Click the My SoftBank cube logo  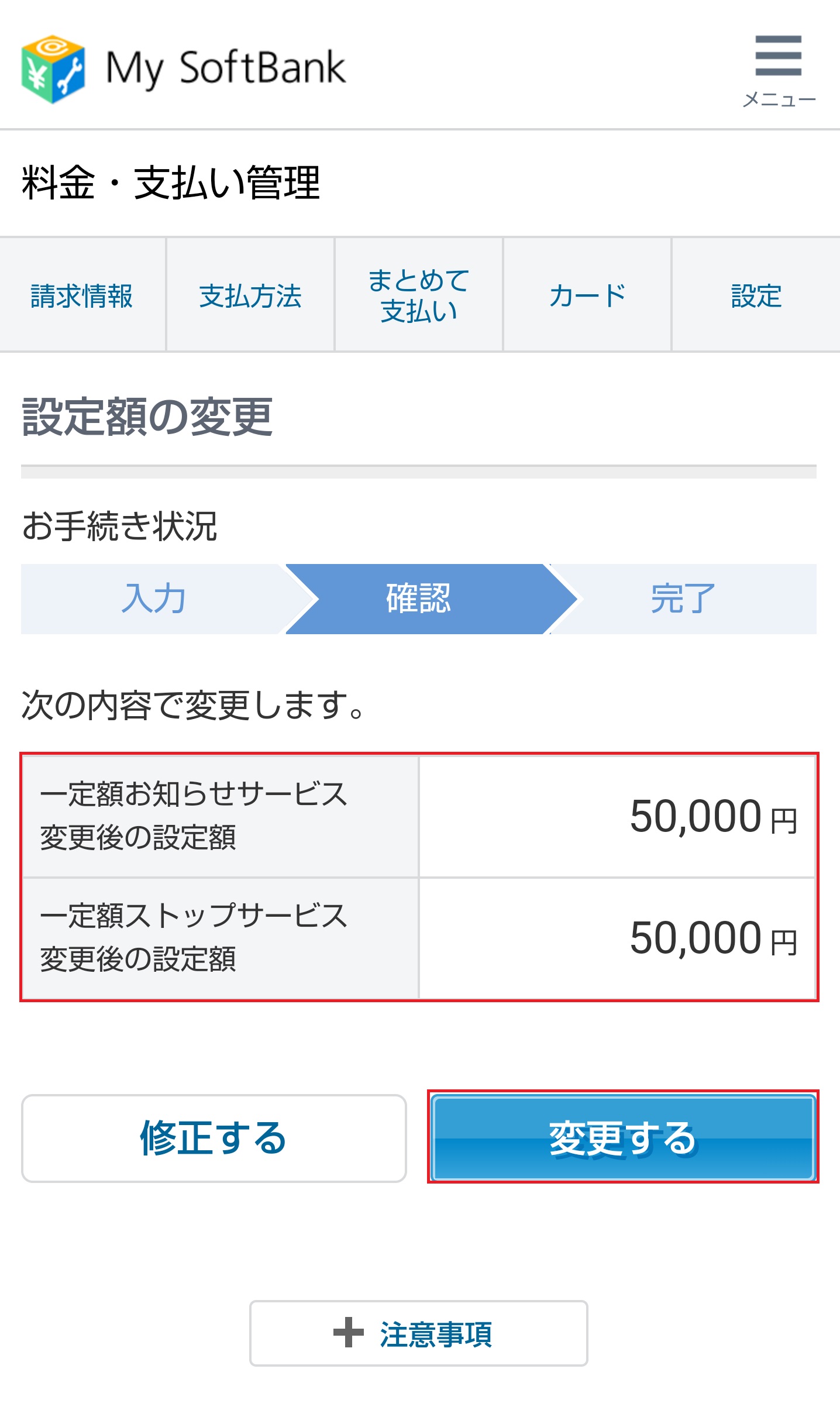pyautogui.click(x=53, y=69)
